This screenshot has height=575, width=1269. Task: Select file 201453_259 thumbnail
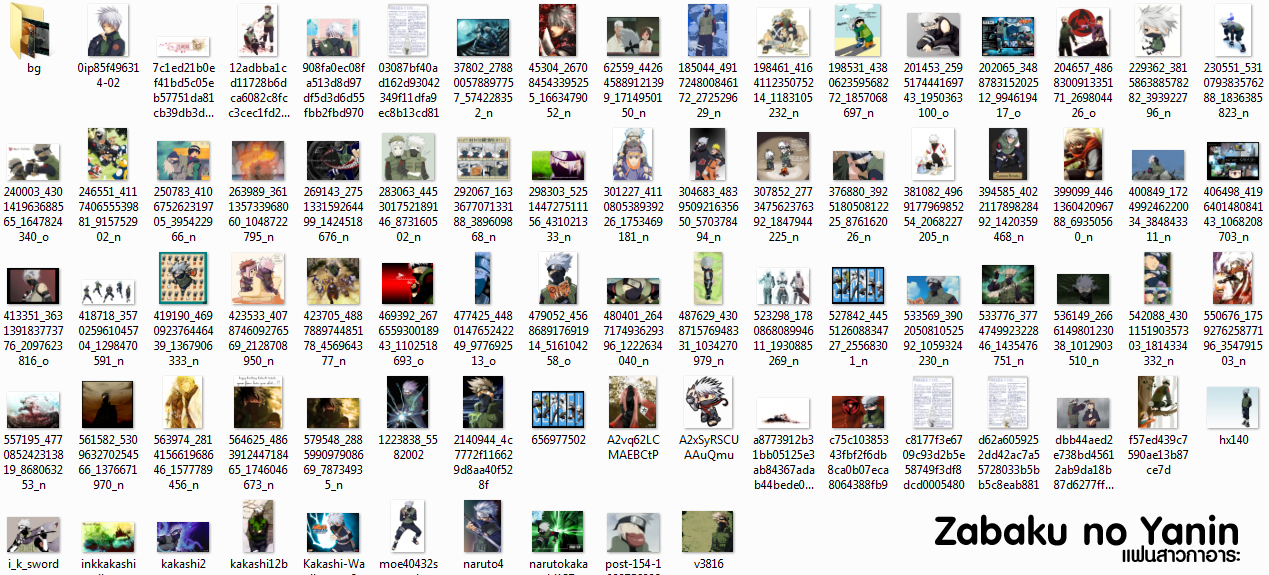pyautogui.click(x=933, y=35)
